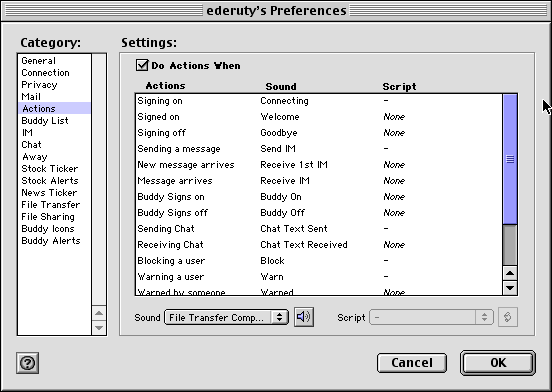
Task: Click the Warn sound cell
Action: 272,277
